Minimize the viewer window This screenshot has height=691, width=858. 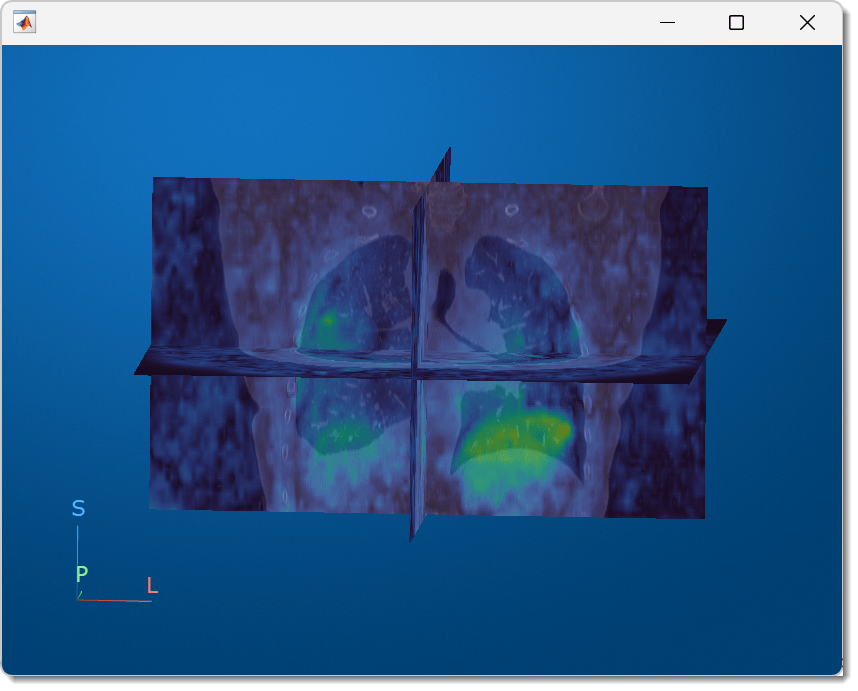(667, 22)
